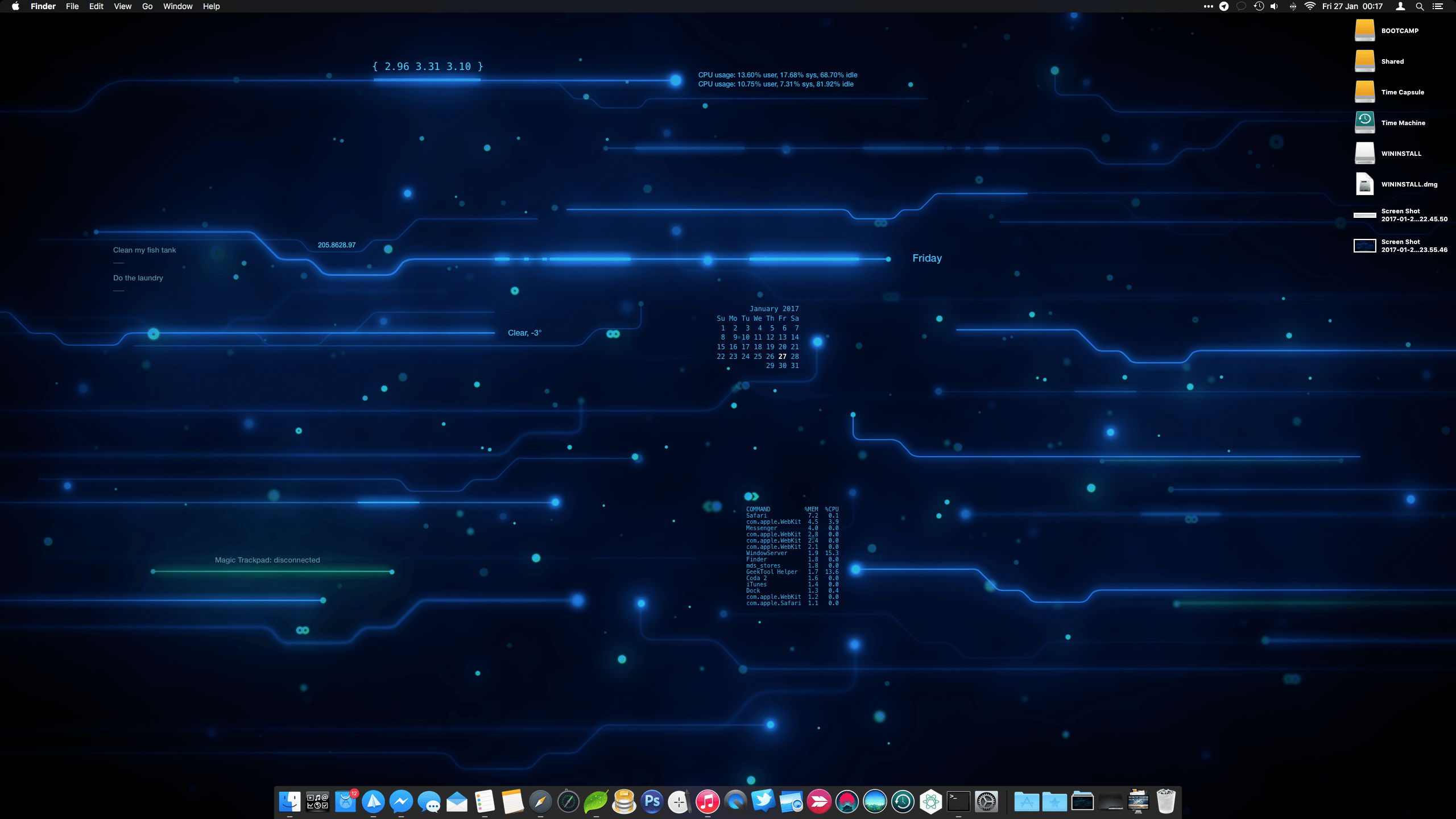Viewport: 1456px width, 819px height.
Task: Open System Preferences from the Dock
Action: click(987, 802)
